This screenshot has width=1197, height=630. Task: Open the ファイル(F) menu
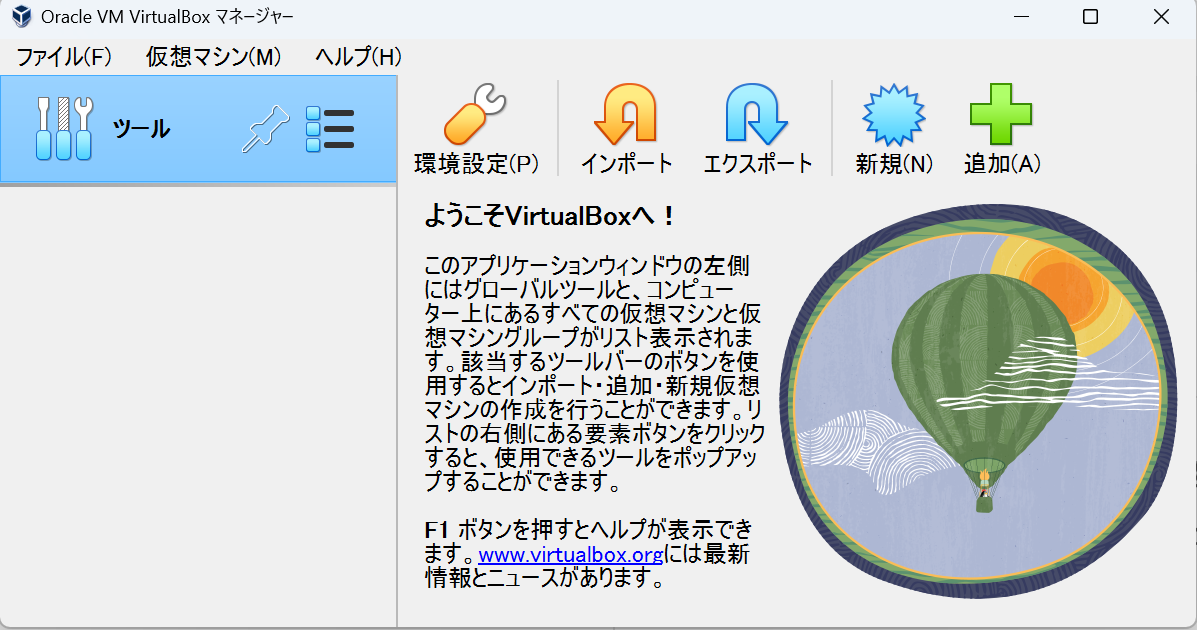point(64,57)
